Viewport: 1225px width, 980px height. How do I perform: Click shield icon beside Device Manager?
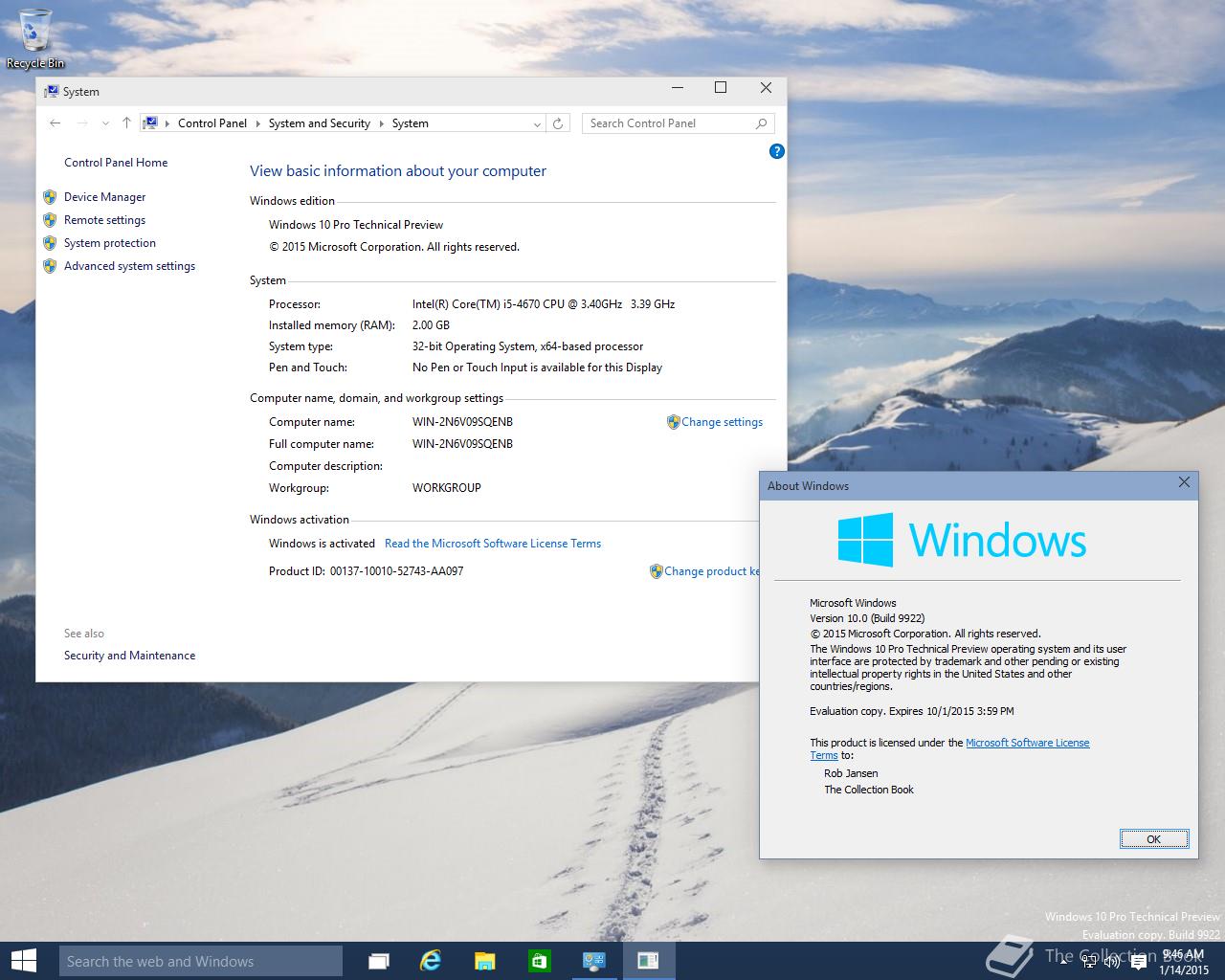(x=50, y=197)
